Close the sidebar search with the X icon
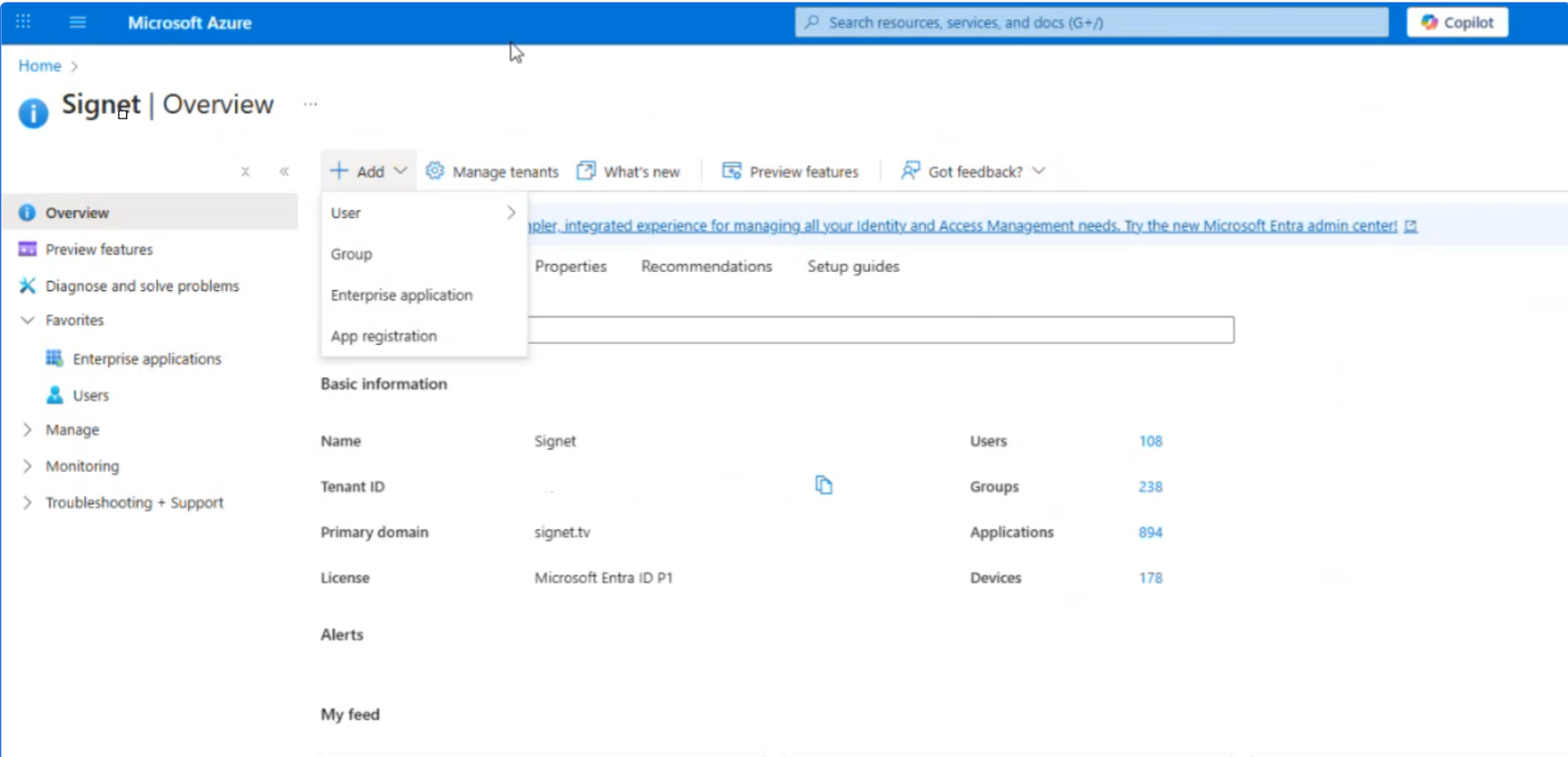 click(246, 172)
